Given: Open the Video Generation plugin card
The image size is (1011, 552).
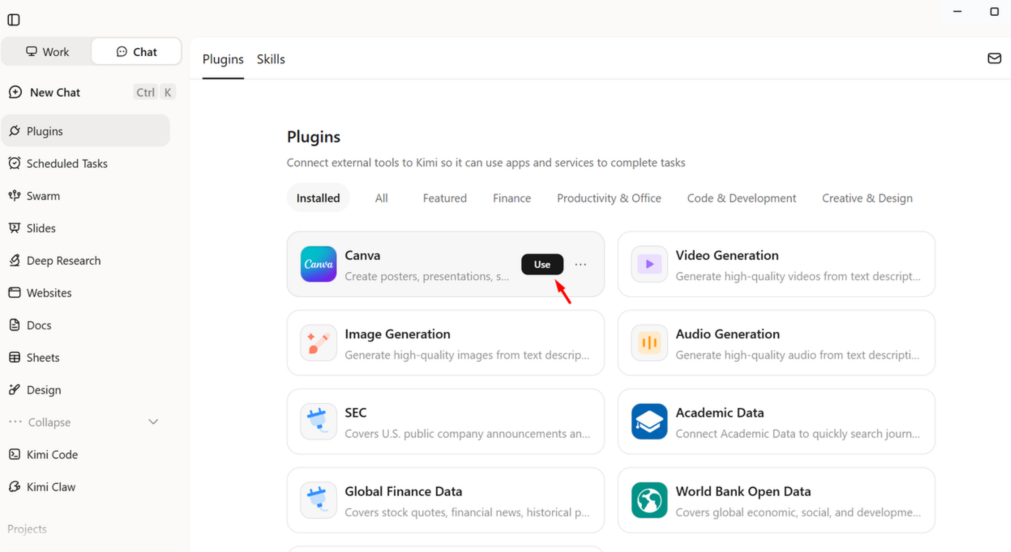Looking at the screenshot, I should (776, 264).
